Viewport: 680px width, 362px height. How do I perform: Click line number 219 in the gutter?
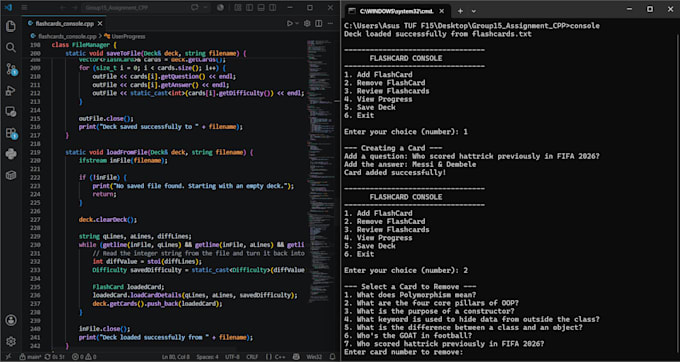tap(36, 153)
